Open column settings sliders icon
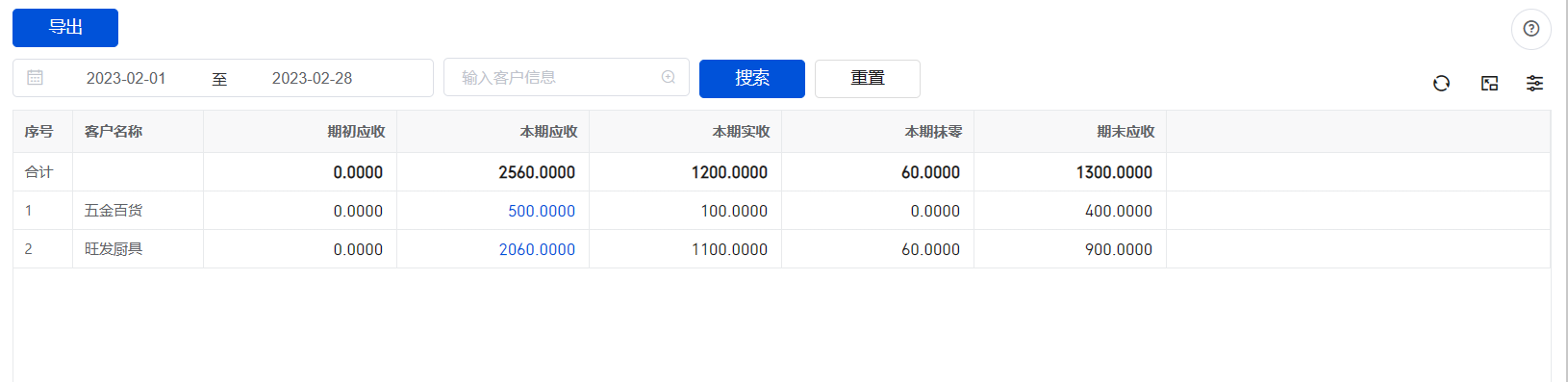 coord(1534,84)
